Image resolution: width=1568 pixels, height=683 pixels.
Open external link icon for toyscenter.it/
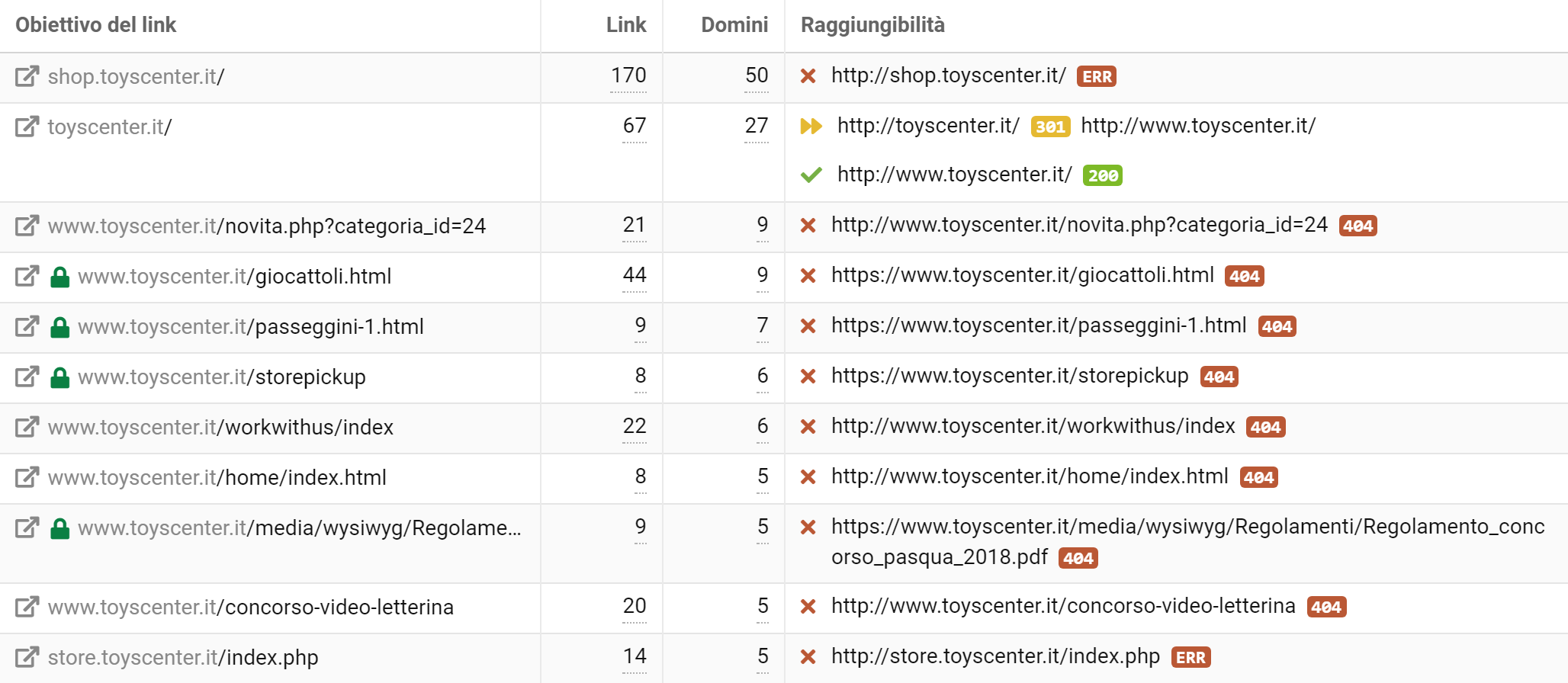[27, 127]
